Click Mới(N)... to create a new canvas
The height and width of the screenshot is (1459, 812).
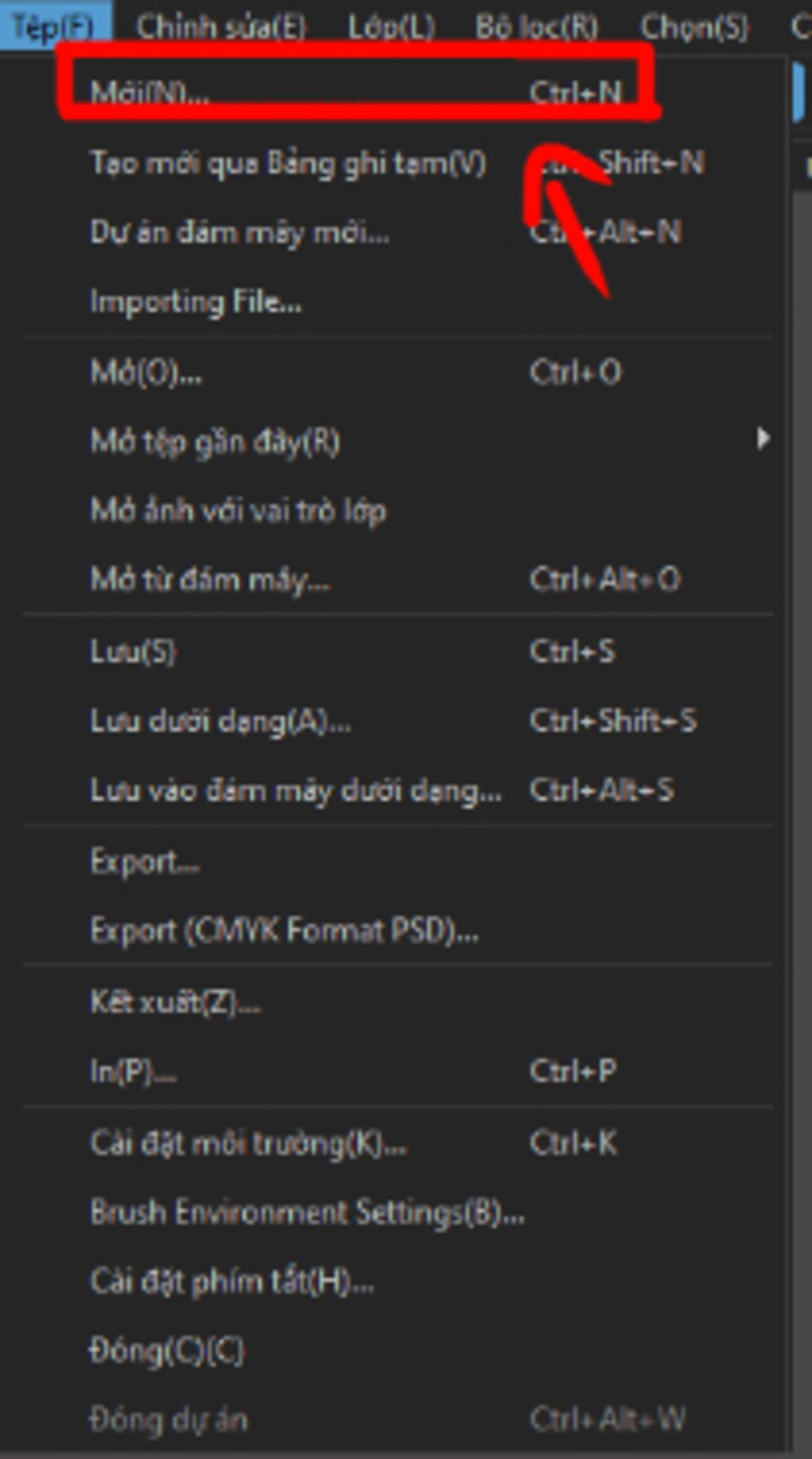[x=151, y=93]
